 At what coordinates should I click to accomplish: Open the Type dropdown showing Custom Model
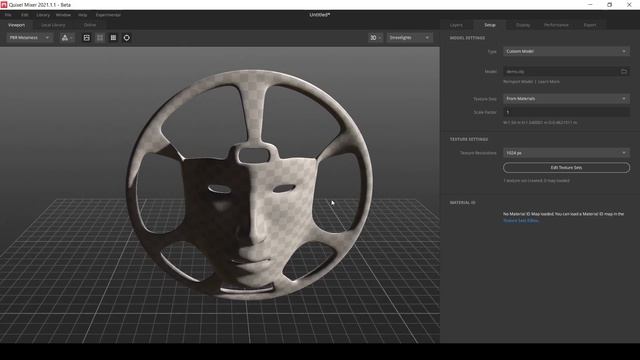click(x=566, y=51)
